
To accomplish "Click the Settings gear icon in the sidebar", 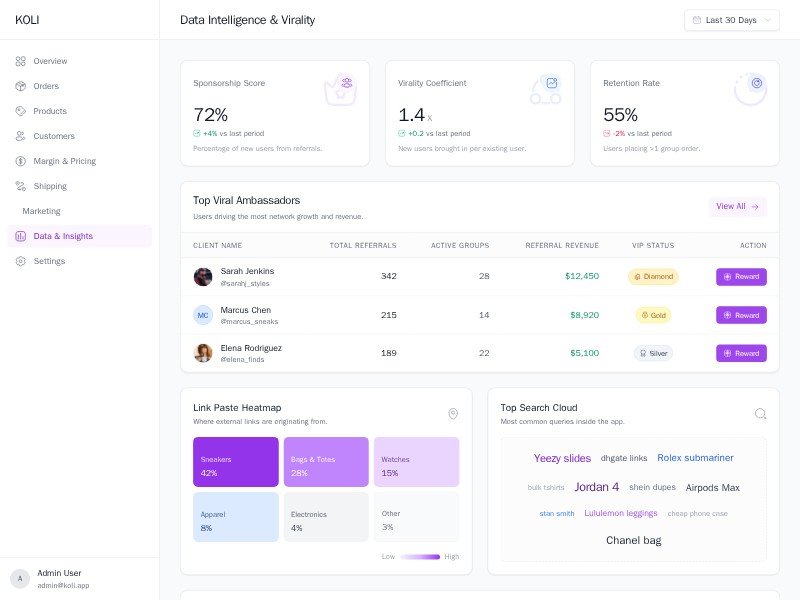I will 21,261.
